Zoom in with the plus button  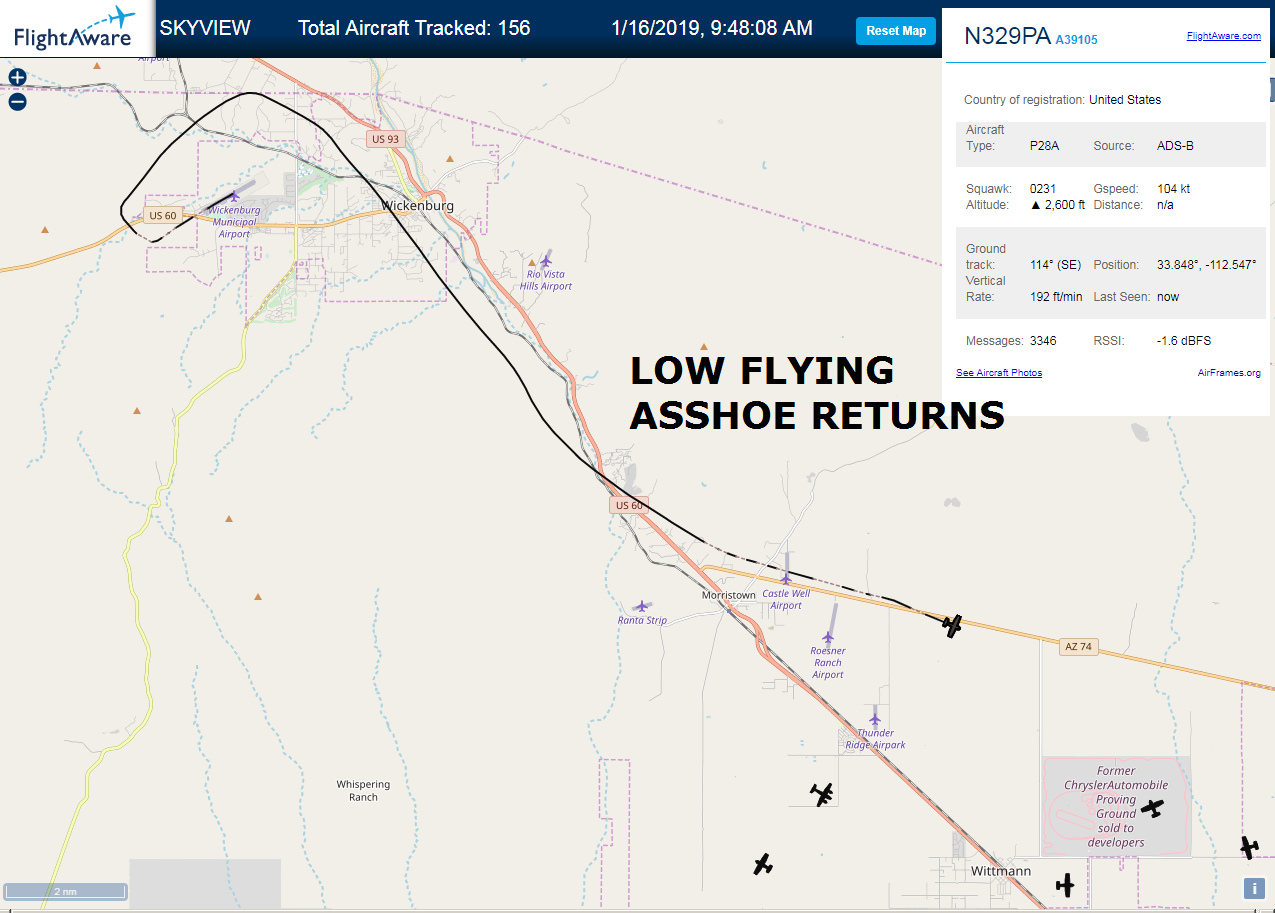pos(17,77)
